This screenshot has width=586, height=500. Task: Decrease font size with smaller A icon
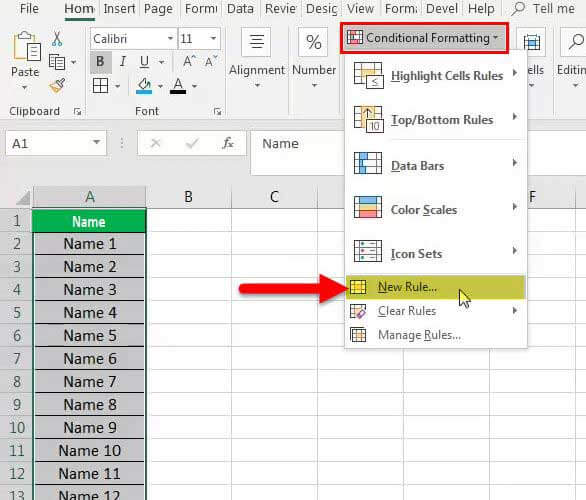click(x=211, y=61)
